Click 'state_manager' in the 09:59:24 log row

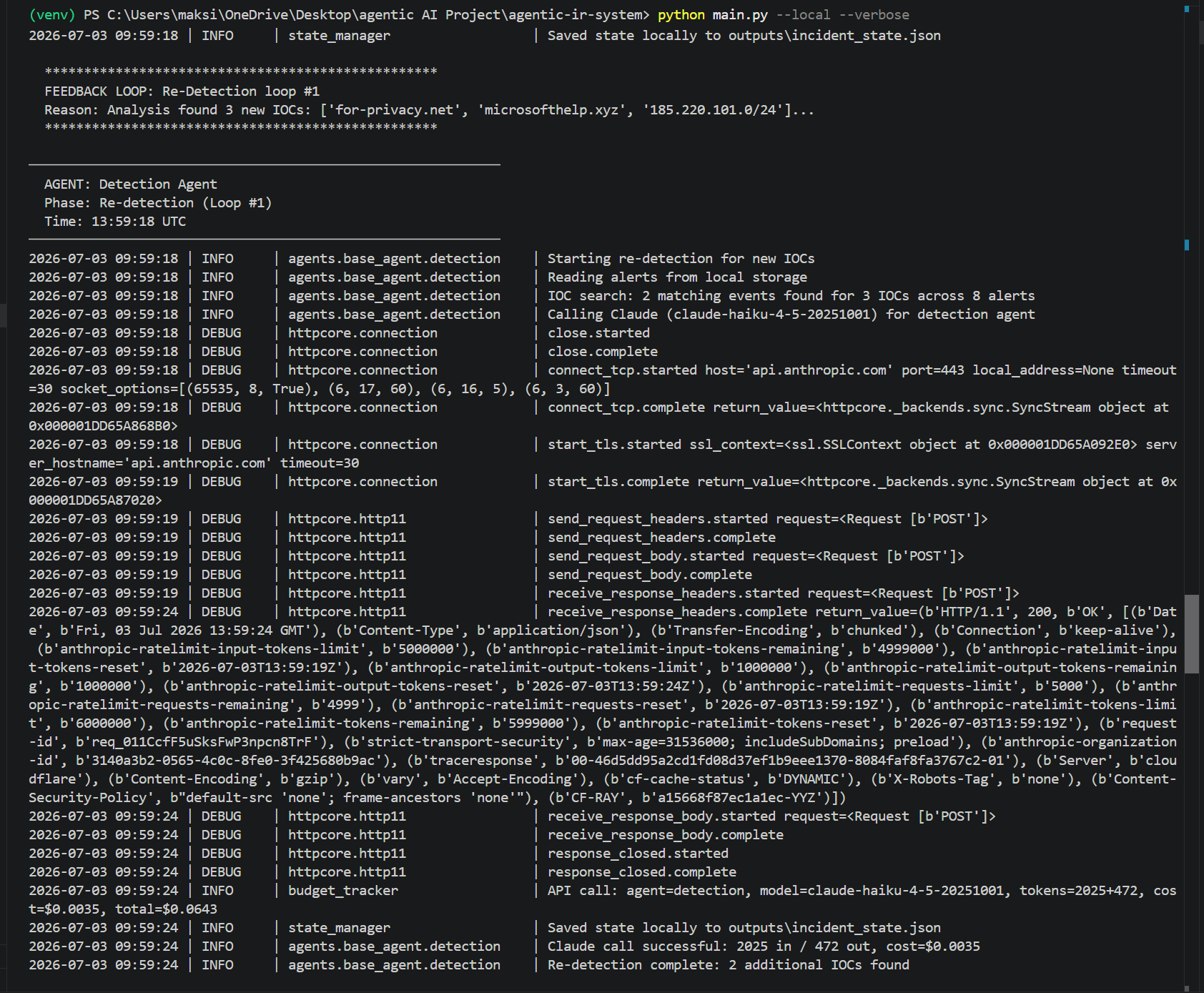coord(340,928)
